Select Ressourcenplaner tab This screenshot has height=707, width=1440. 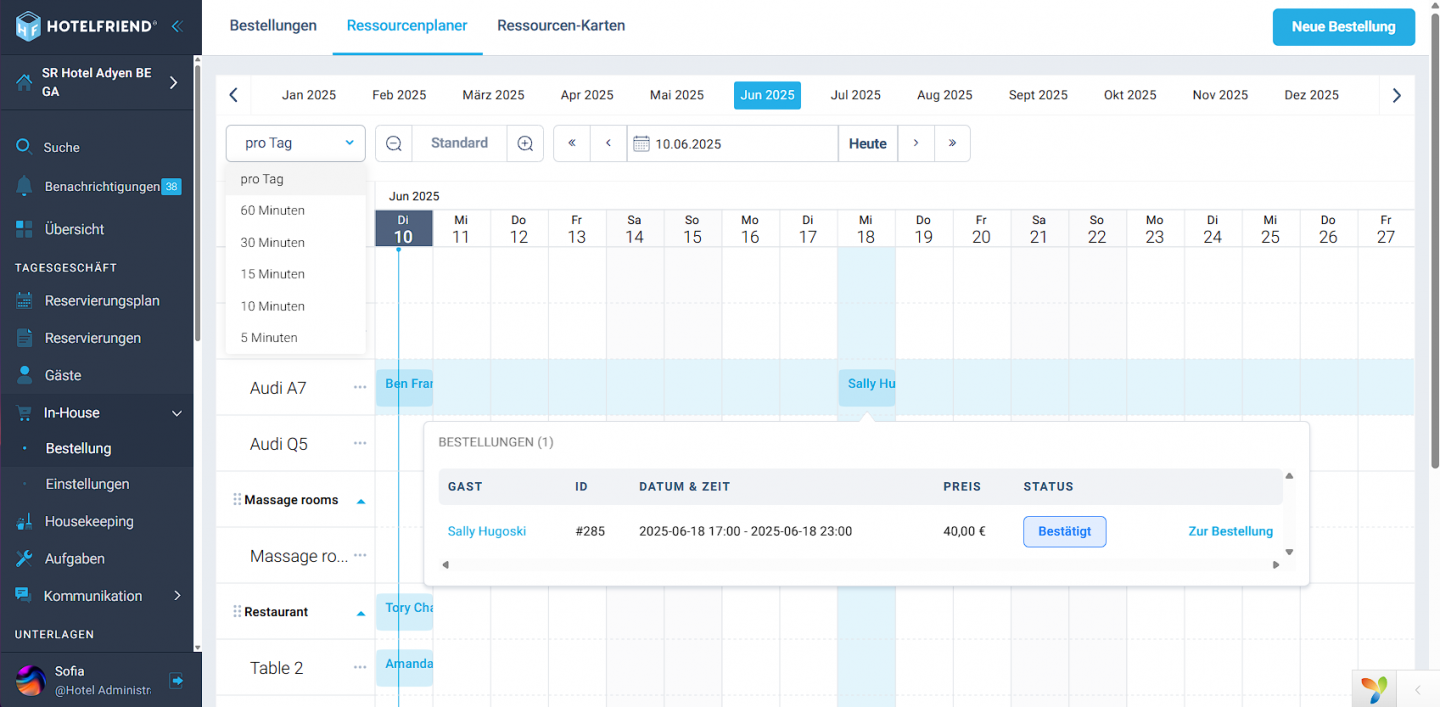coord(407,26)
